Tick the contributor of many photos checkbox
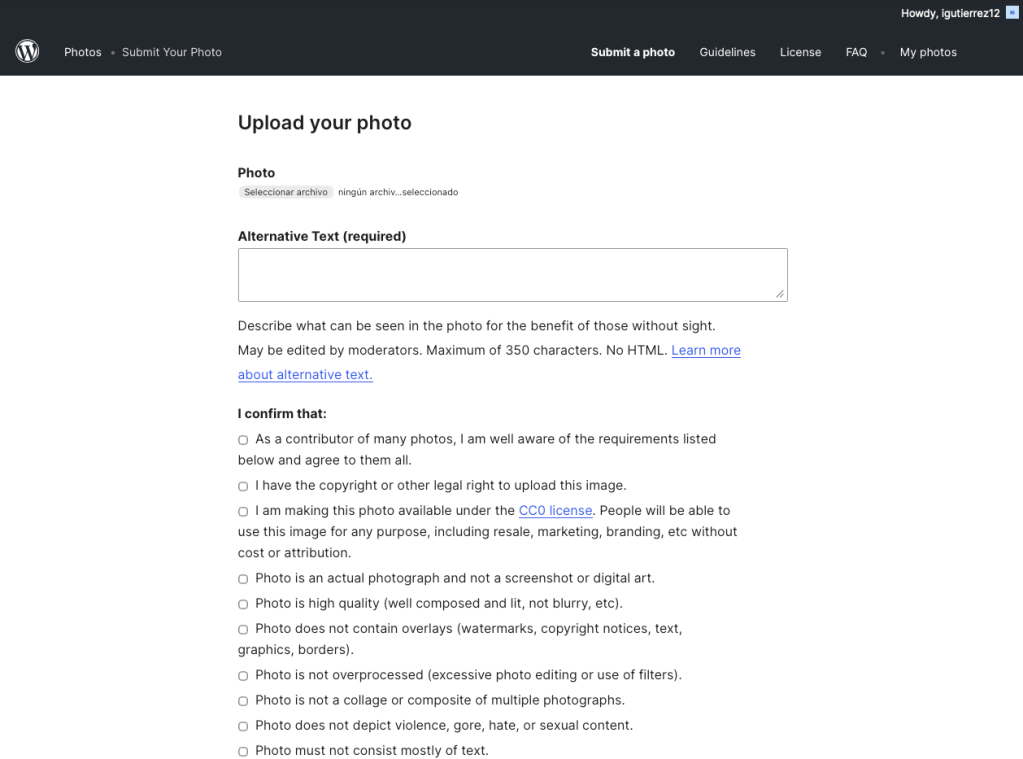Screen dimensions: 1023x759 pyautogui.click(x=243, y=440)
